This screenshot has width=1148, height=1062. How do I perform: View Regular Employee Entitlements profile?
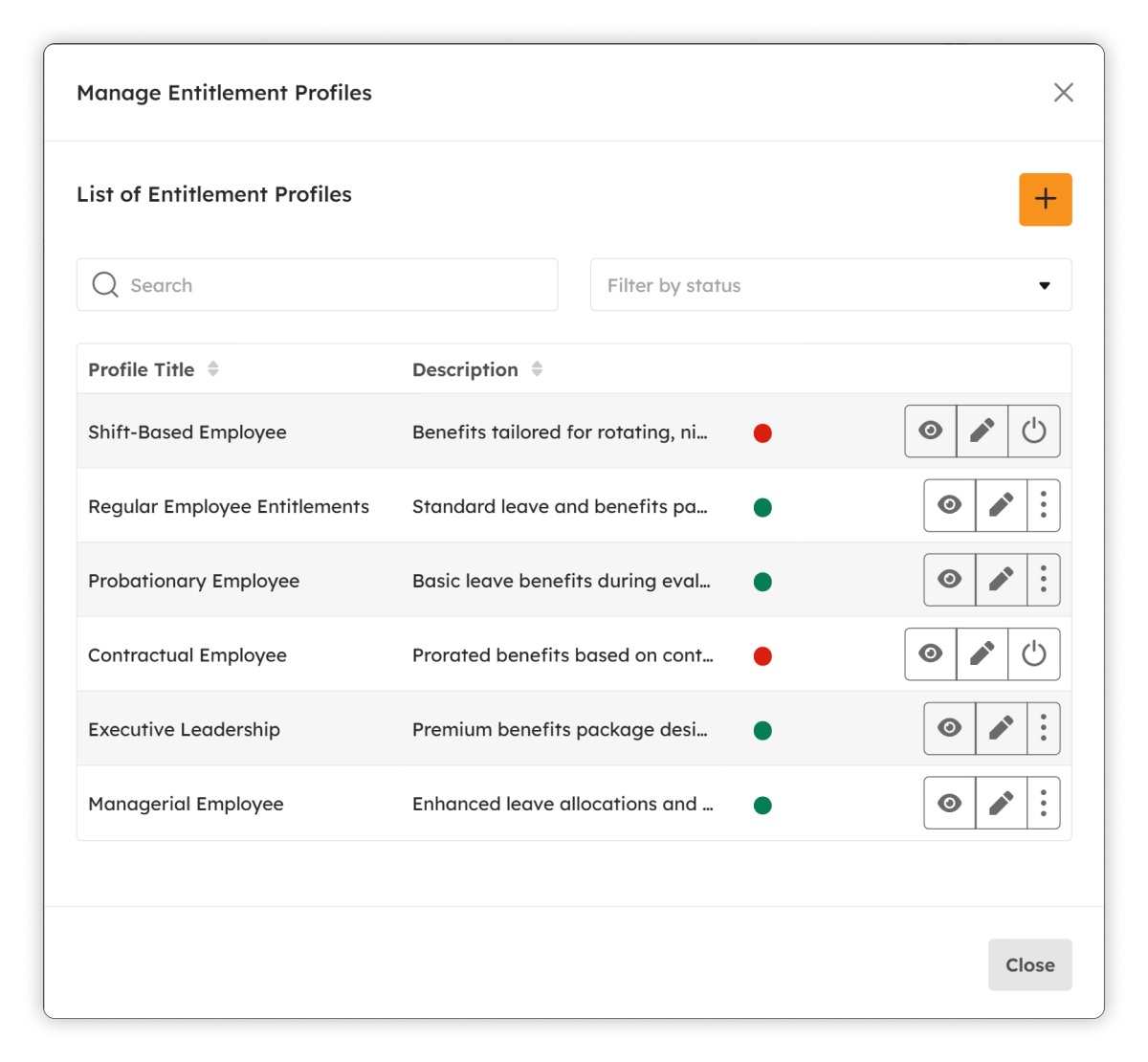click(950, 505)
